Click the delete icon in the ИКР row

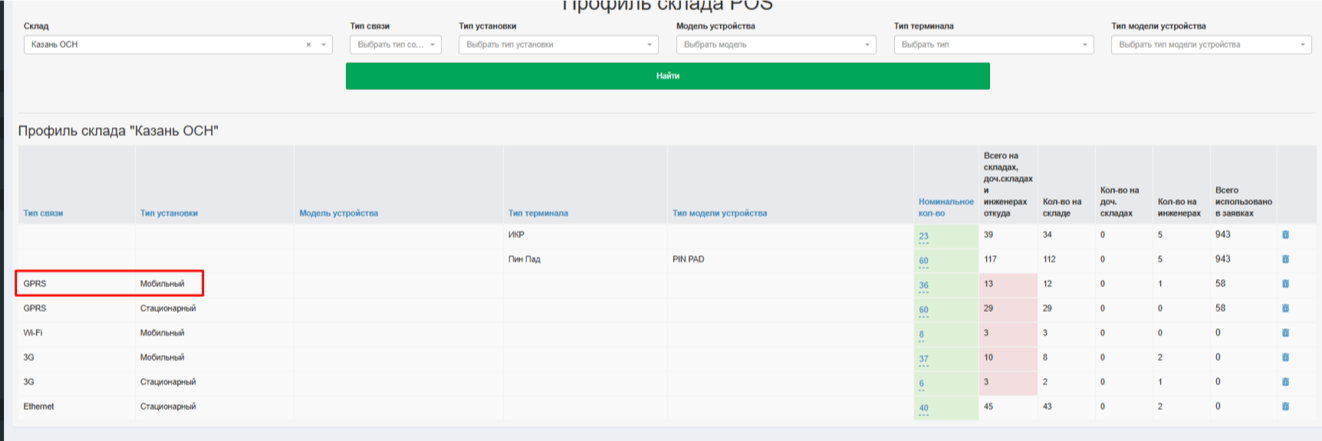tap(1285, 235)
